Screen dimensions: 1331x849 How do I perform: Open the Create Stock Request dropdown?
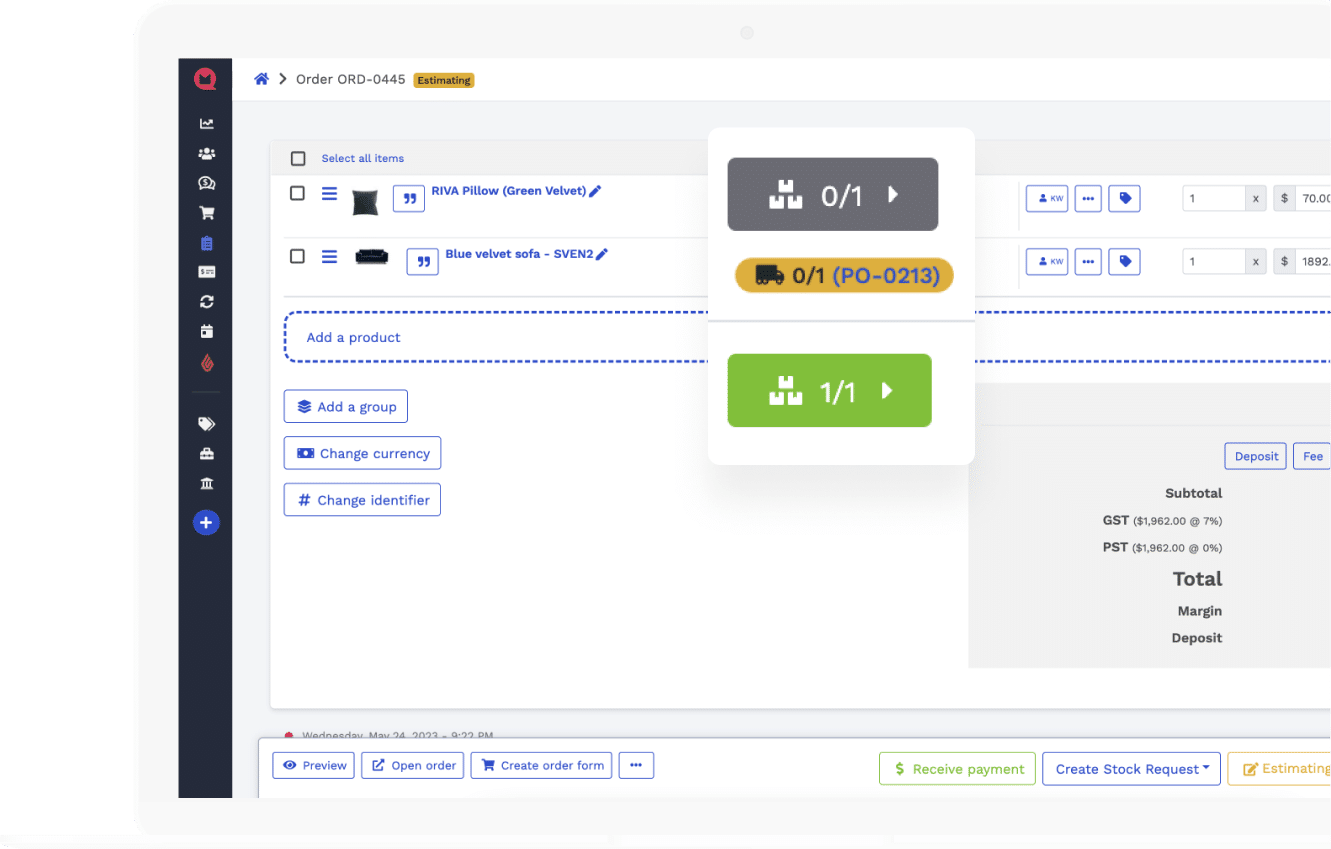(x=1131, y=768)
